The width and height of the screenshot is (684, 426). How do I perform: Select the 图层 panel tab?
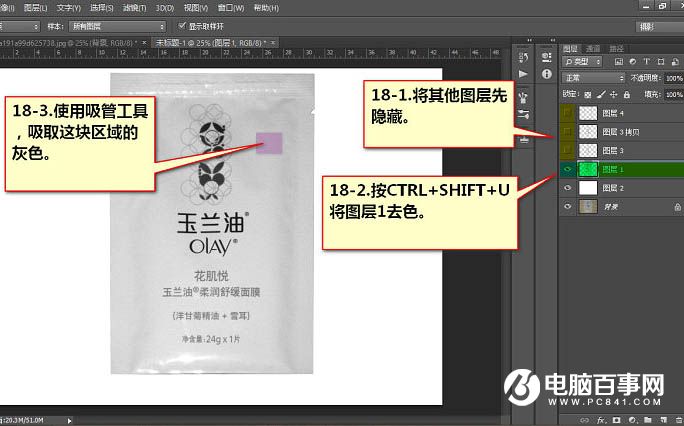[570, 48]
